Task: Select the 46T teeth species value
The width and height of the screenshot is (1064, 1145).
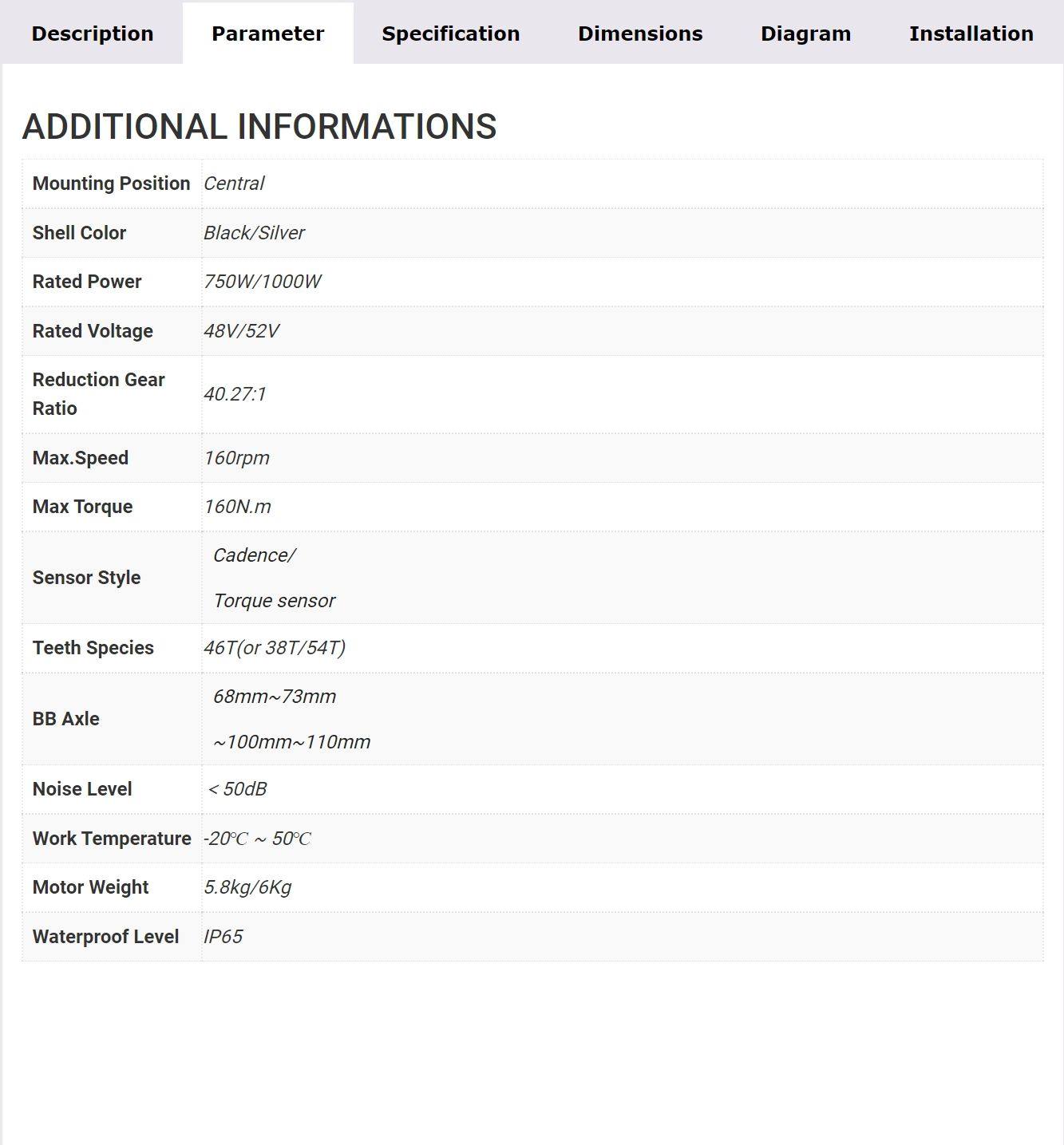Action: pos(274,648)
